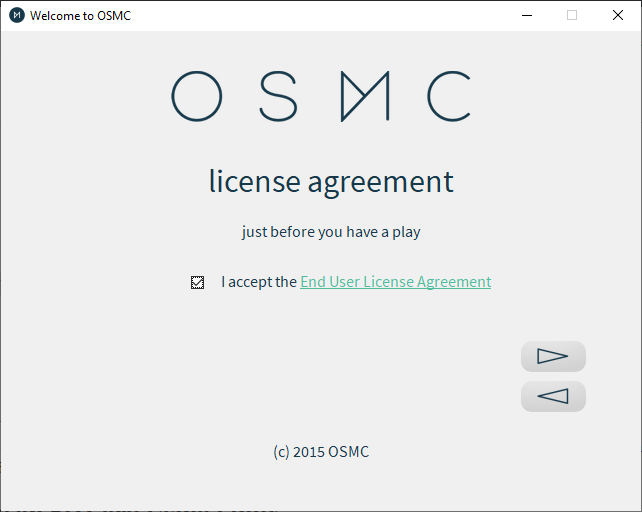The image size is (642, 512).
Task: Click the OSMC icon in title bar
Action: [17, 16]
